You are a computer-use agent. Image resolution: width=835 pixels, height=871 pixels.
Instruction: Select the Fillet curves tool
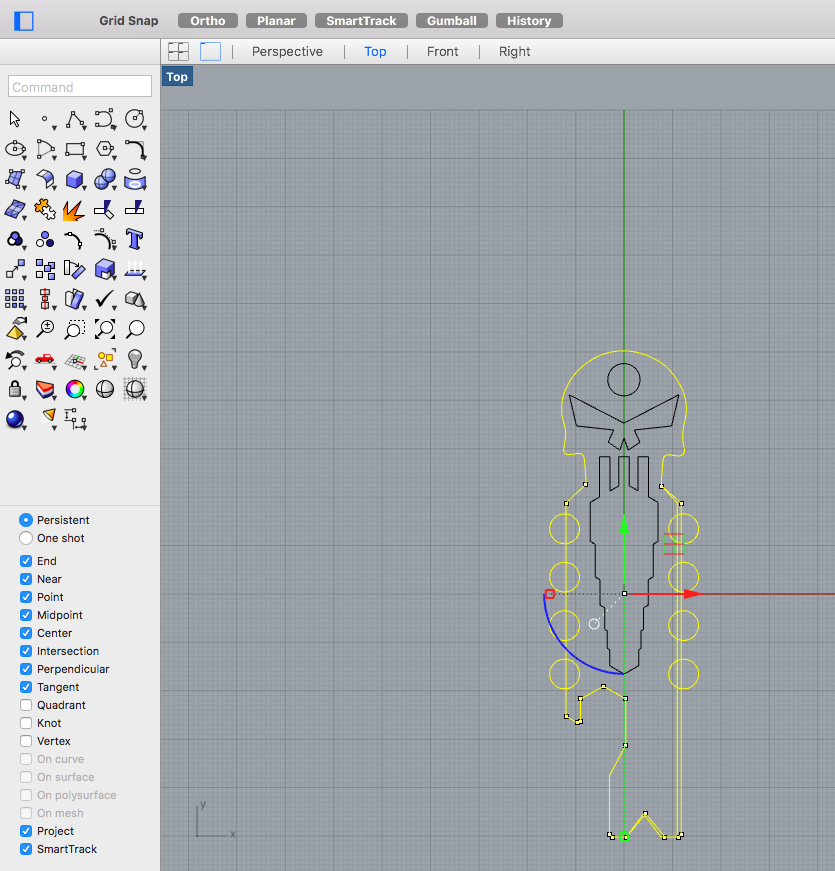click(134, 149)
